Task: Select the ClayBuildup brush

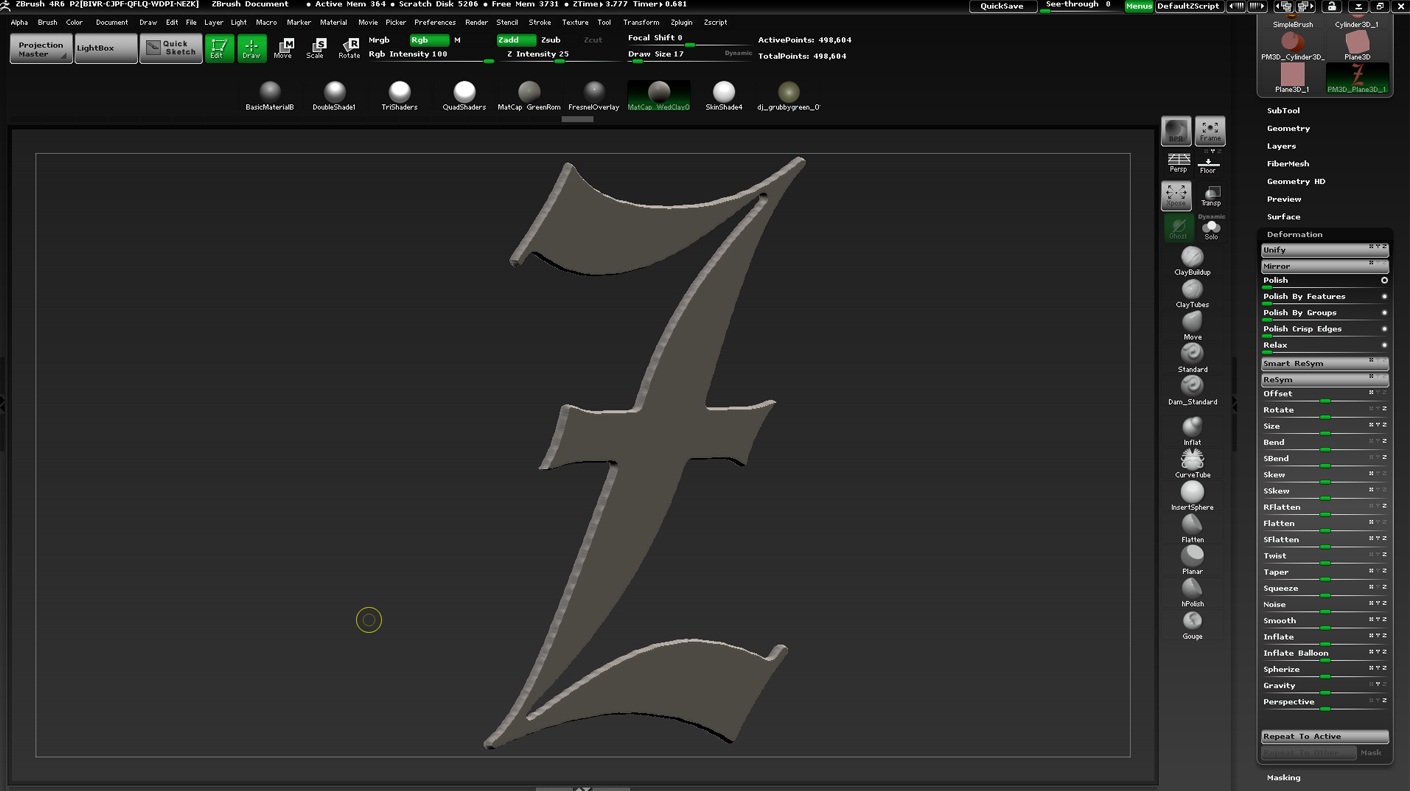Action: pyautogui.click(x=1192, y=258)
